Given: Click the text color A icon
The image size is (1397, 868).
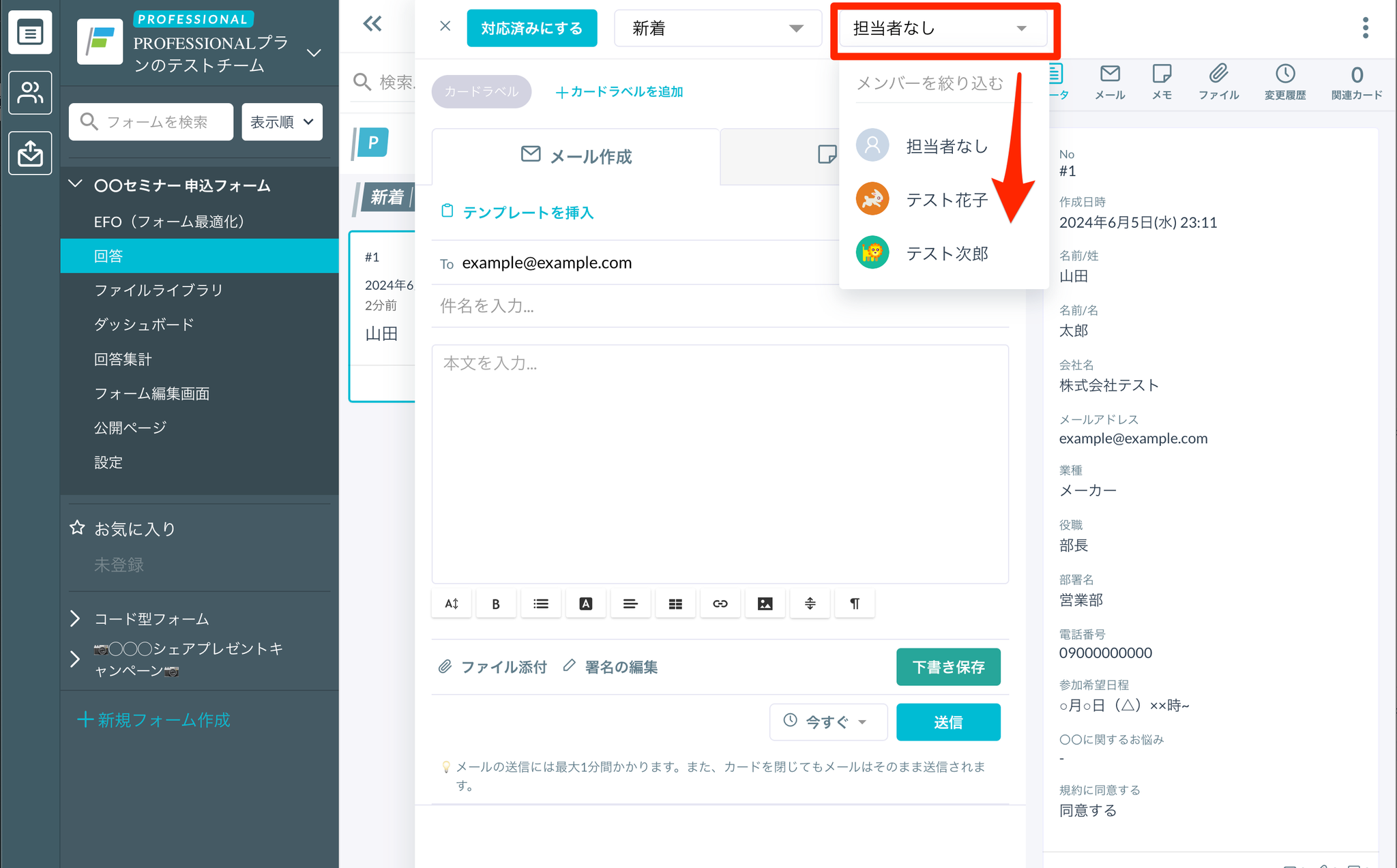Looking at the screenshot, I should [x=585, y=604].
